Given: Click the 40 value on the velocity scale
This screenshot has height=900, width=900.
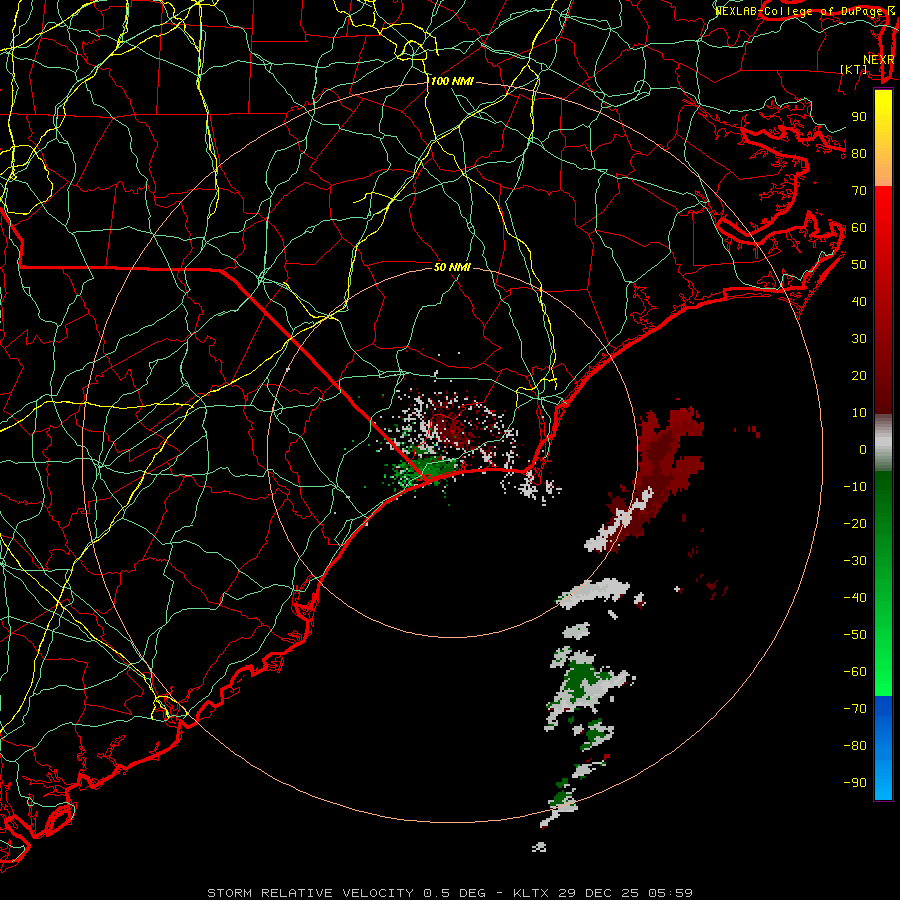Looking at the screenshot, I should click(859, 301).
